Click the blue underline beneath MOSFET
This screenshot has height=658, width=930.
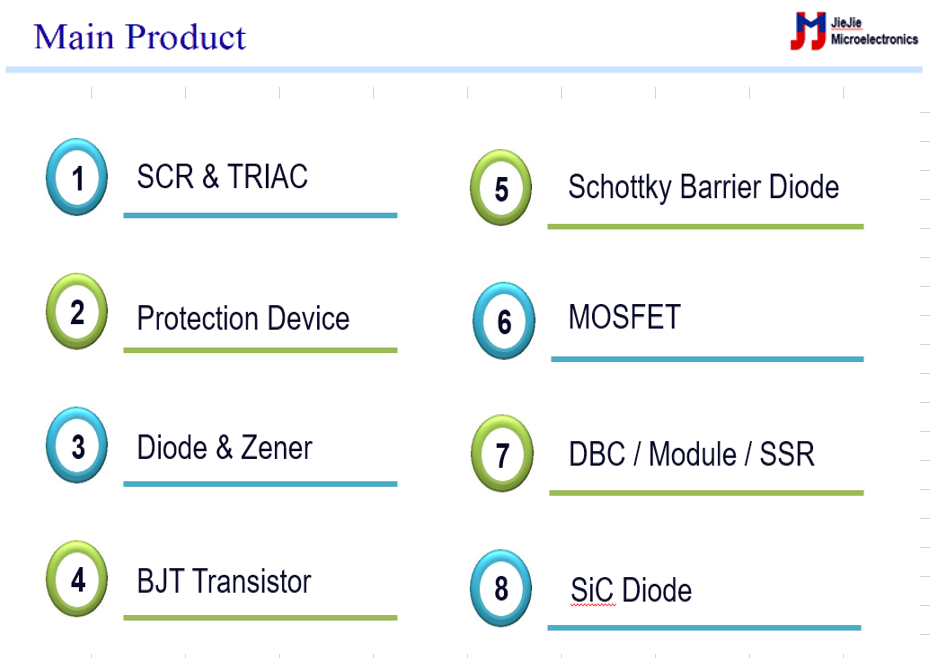(x=707, y=359)
